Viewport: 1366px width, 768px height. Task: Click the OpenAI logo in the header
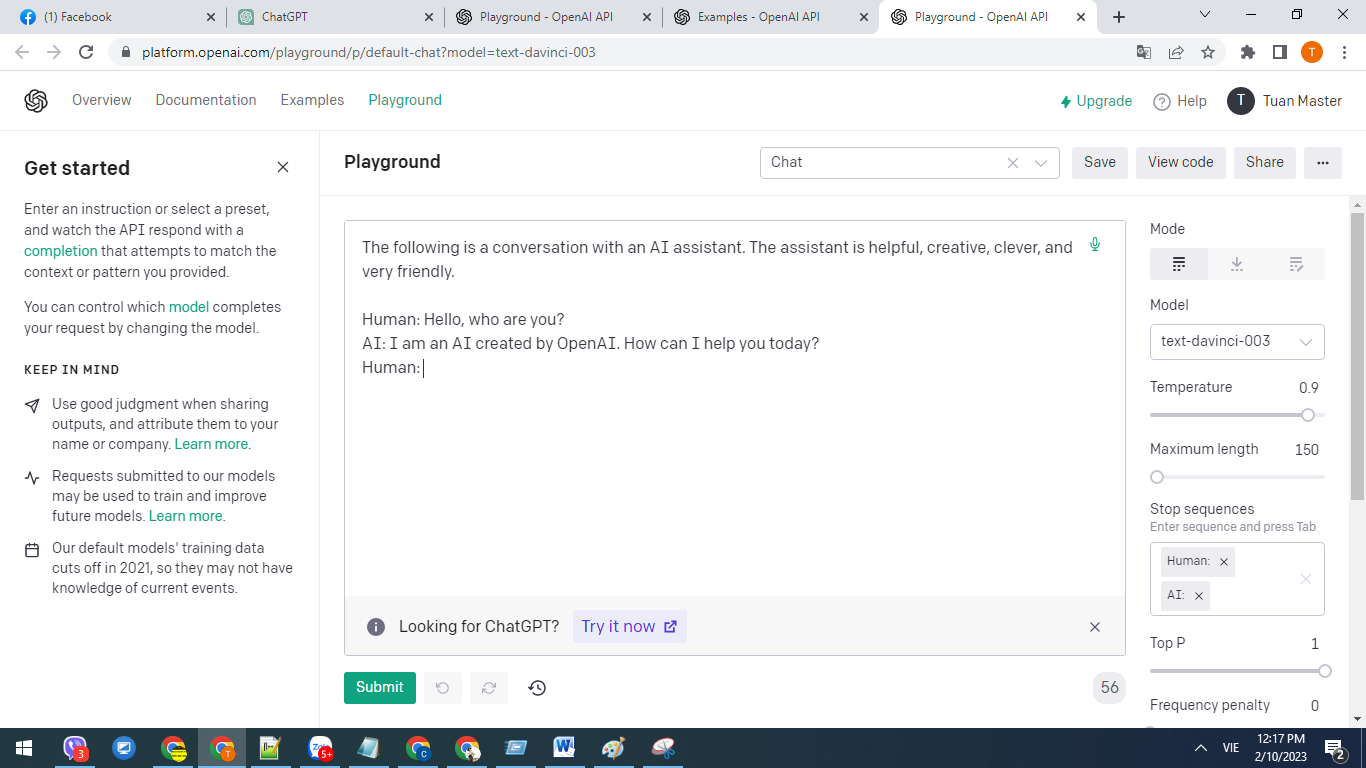click(36, 101)
